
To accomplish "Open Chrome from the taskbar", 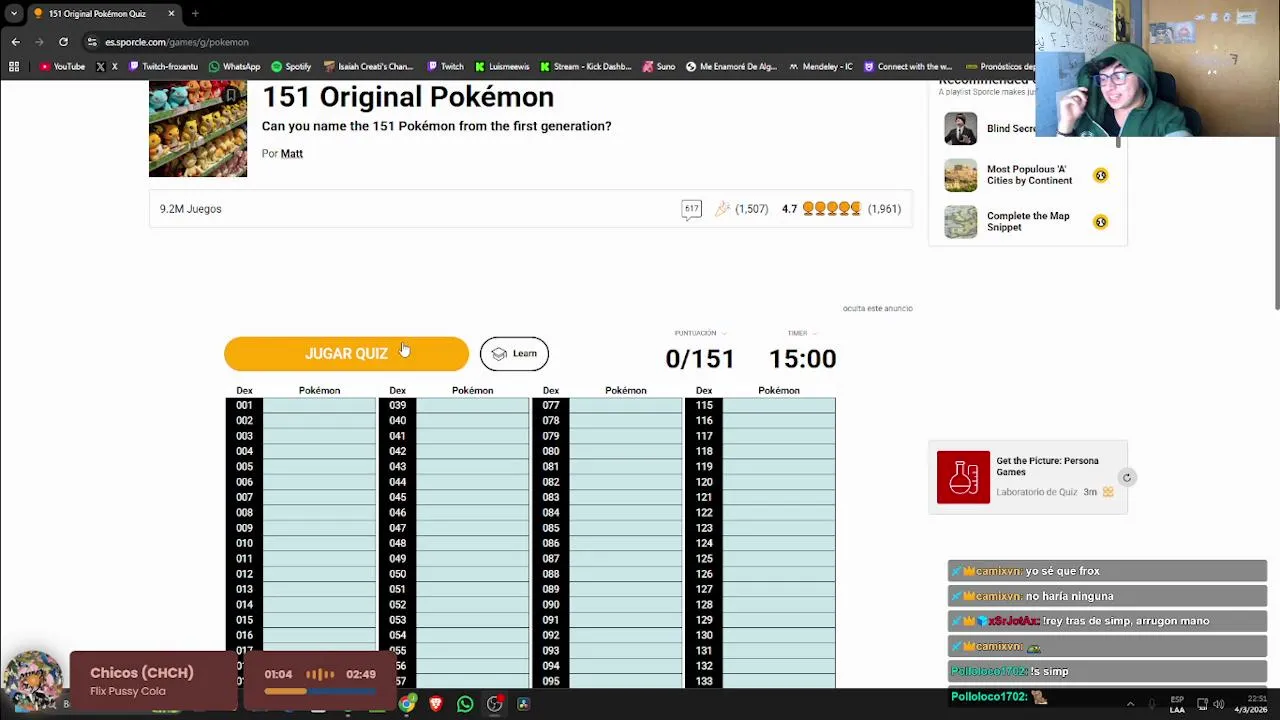I will pos(406,704).
